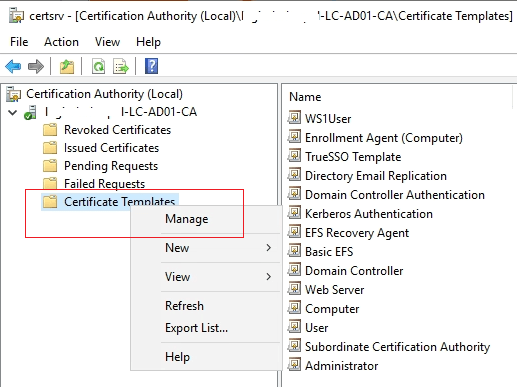The image size is (517, 387).
Task: Click the Certificate Templates folder icon
Action: (x=50, y=202)
